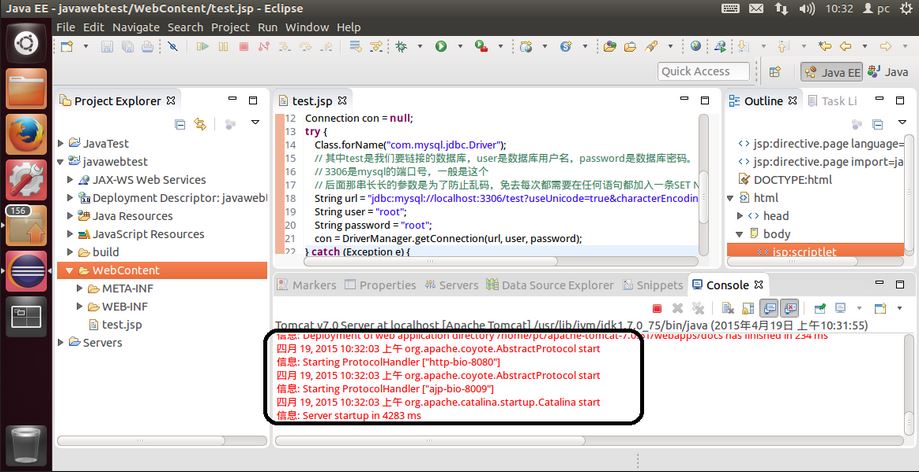919x472 pixels.
Task: Click the New wizard icon in toolbar
Action: 68,46
